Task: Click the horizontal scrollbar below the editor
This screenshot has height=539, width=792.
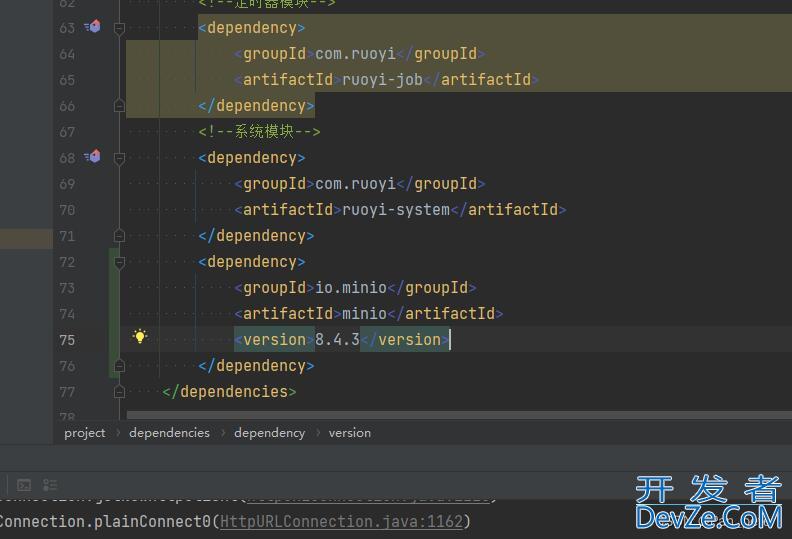Action: tap(459, 415)
